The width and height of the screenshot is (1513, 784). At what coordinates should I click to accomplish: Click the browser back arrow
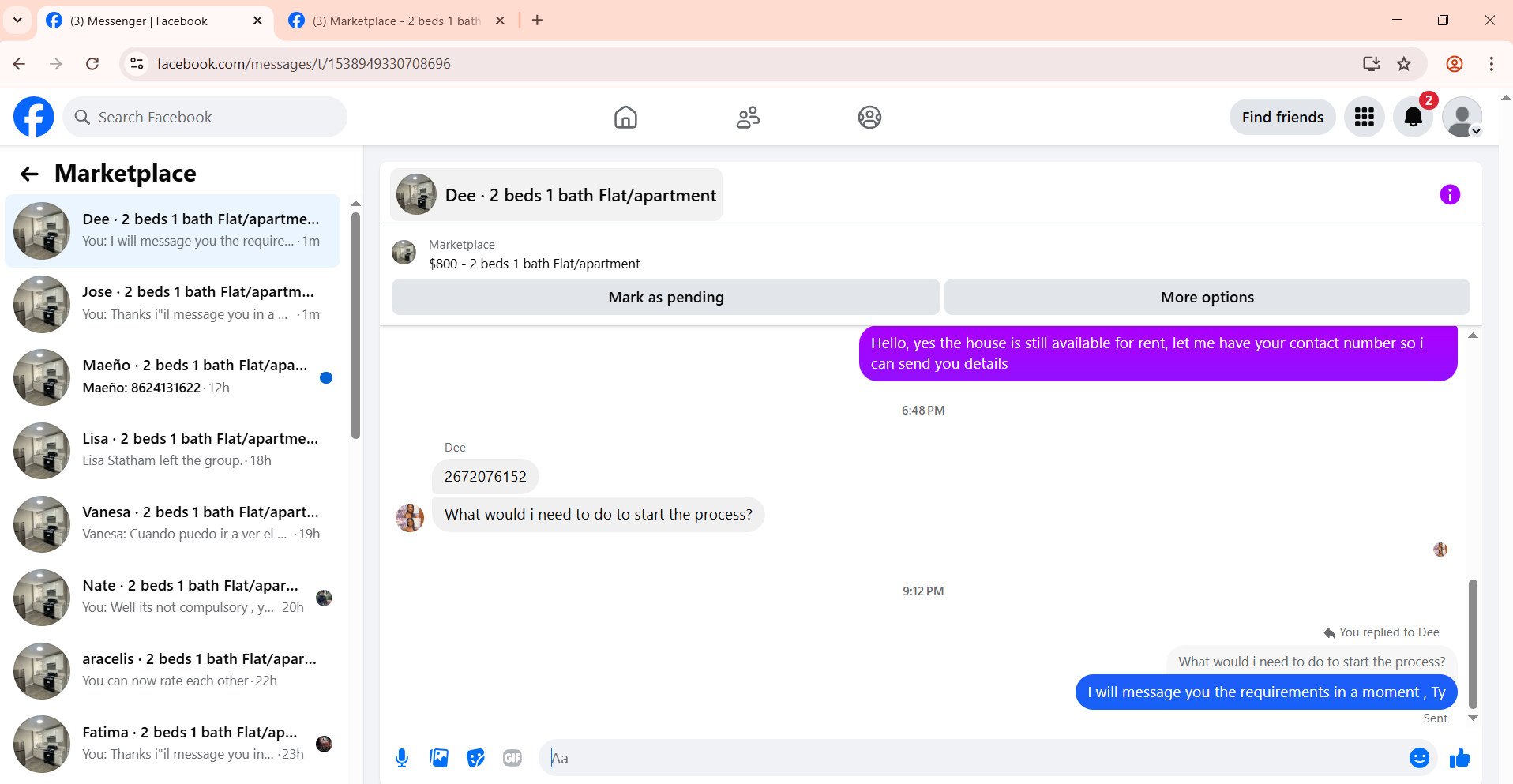pyautogui.click(x=19, y=64)
